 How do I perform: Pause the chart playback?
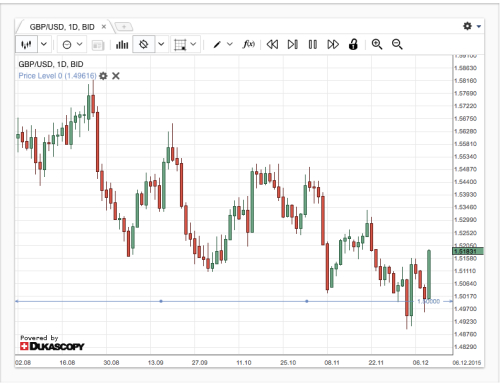313,44
